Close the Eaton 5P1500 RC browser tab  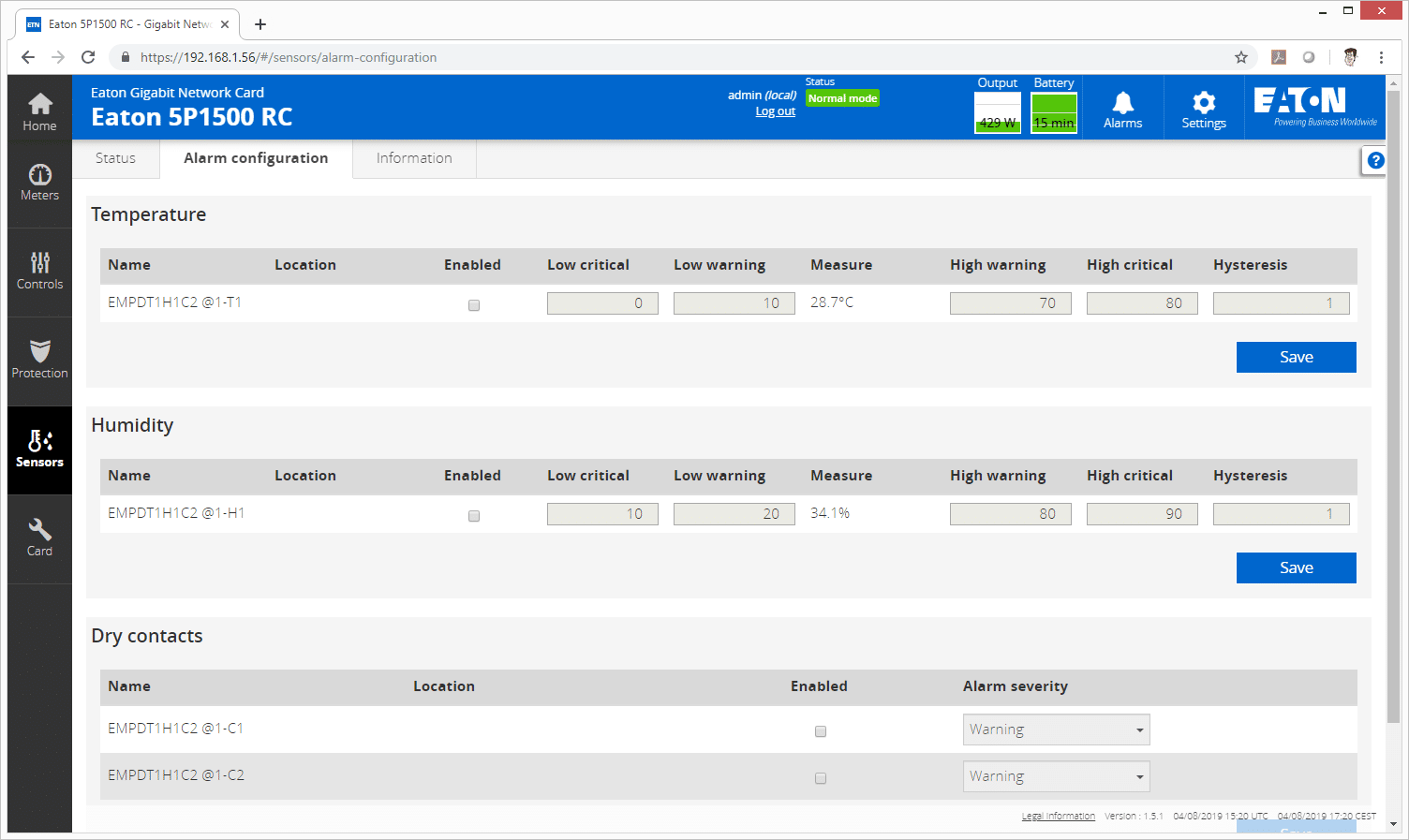coord(225,24)
